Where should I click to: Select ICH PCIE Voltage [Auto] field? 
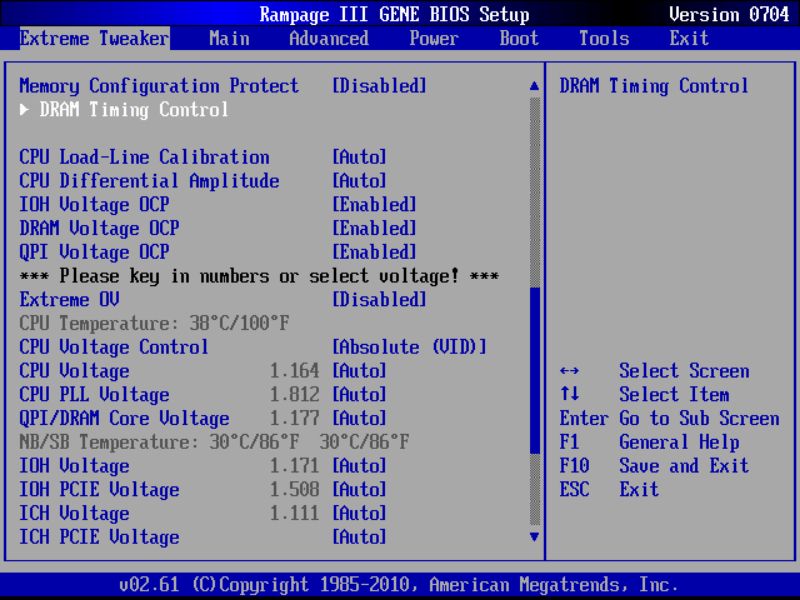coord(359,537)
